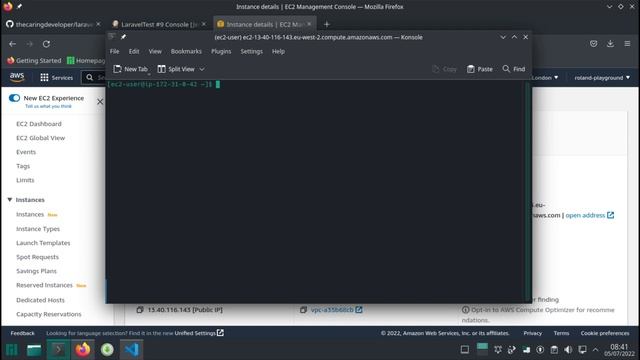Open the File menu in Konsole
Viewport: 640px width, 360px height.
click(x=114, y=51)
